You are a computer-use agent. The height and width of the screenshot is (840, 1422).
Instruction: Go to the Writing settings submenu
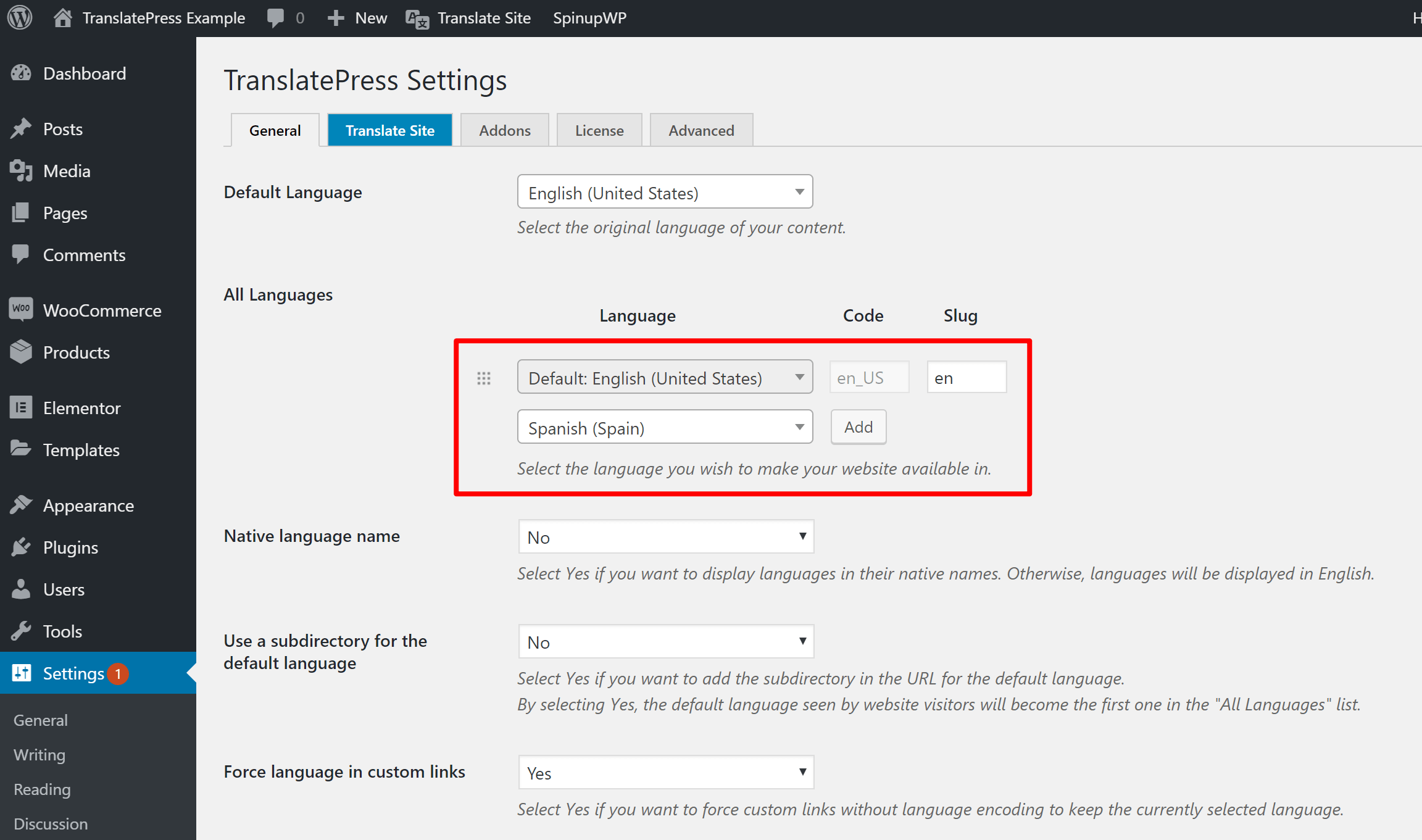point(39,755)
